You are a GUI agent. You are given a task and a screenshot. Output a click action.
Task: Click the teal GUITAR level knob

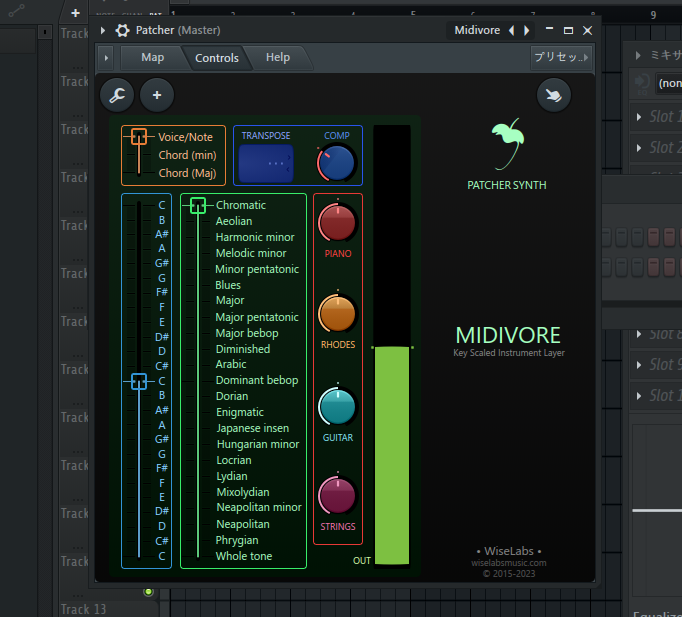338,407
